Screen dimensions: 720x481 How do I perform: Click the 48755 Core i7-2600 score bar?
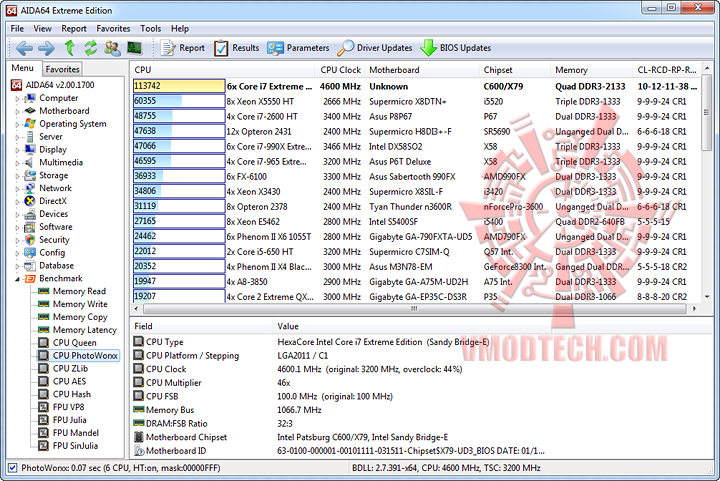(x=179, y=116)
